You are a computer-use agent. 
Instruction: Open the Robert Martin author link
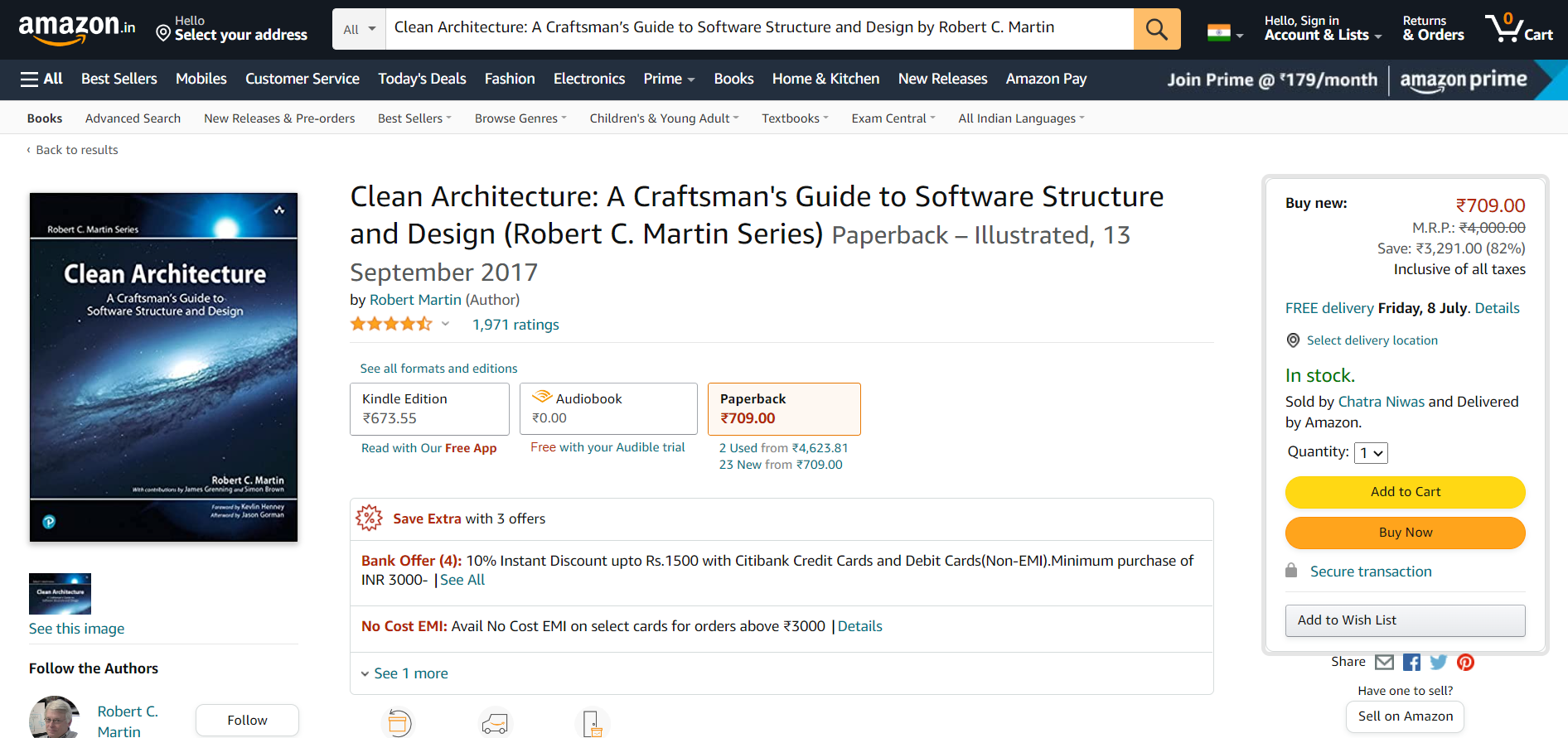pos(415,300)
